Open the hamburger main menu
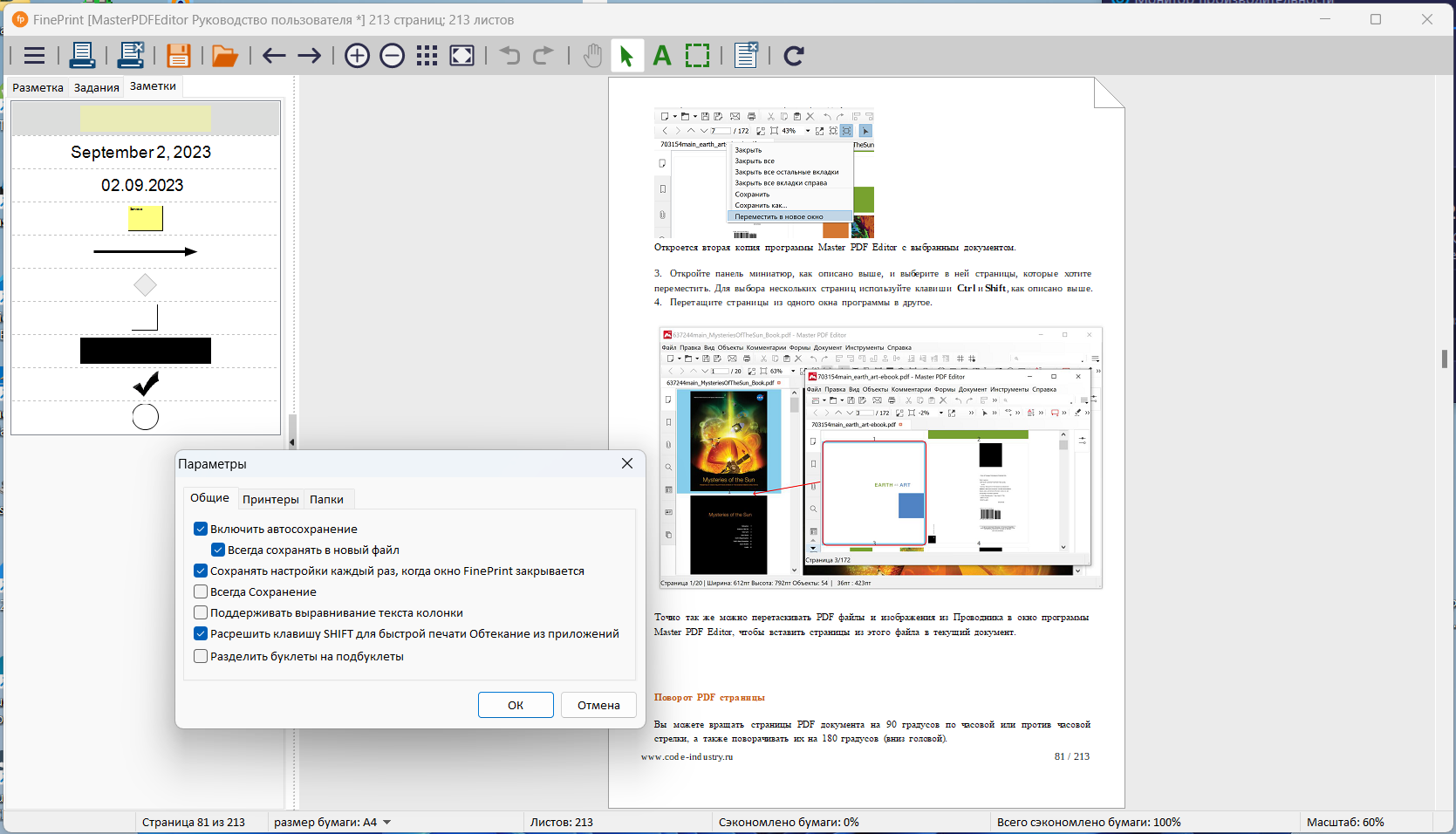 tap(34, 56)
